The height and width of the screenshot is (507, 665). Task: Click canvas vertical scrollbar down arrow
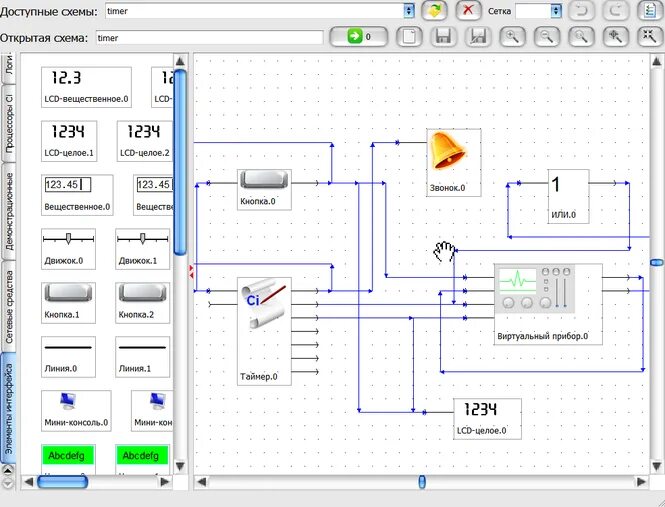pos(657,466)
